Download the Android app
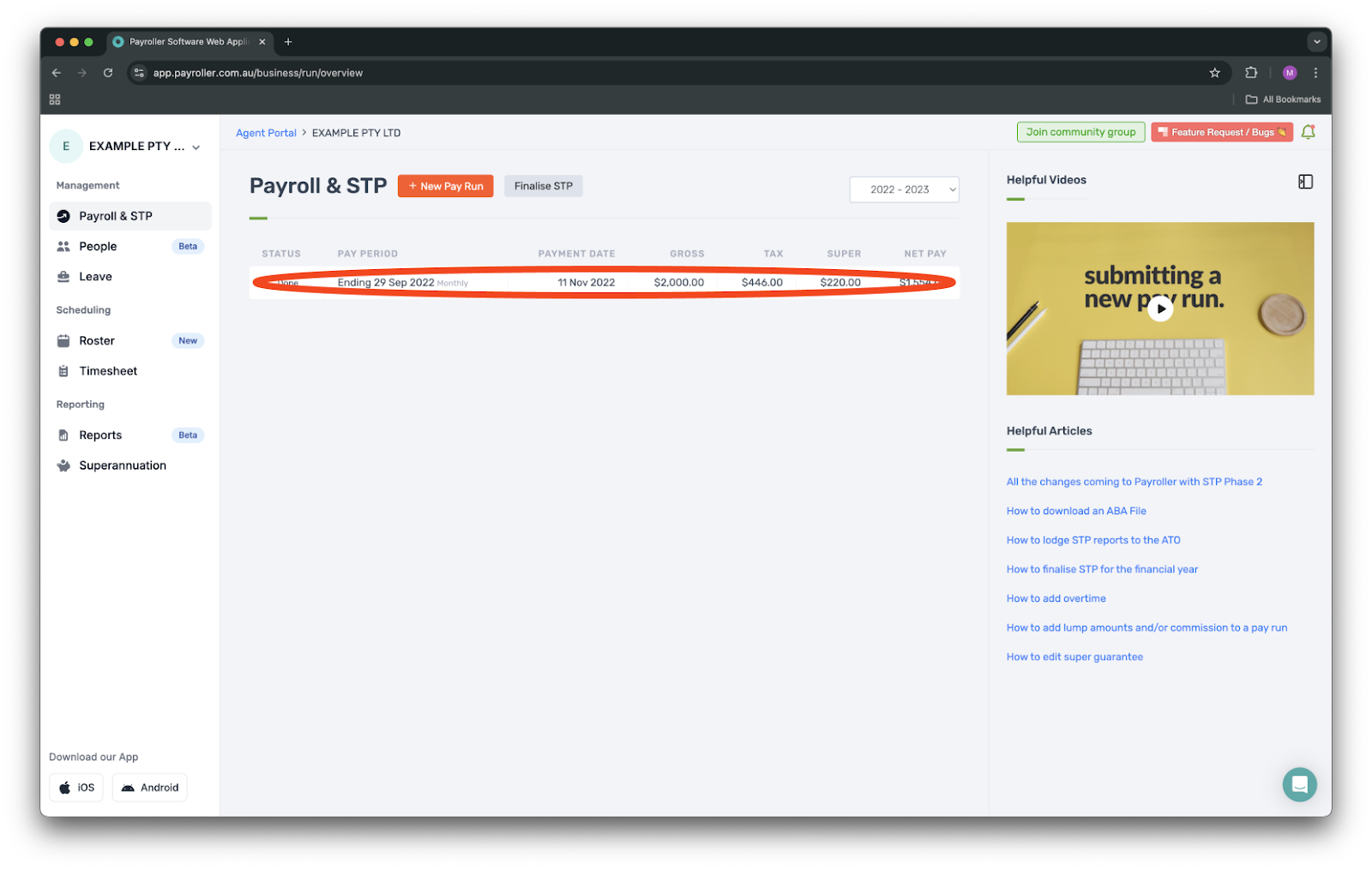 coord(149,788)
